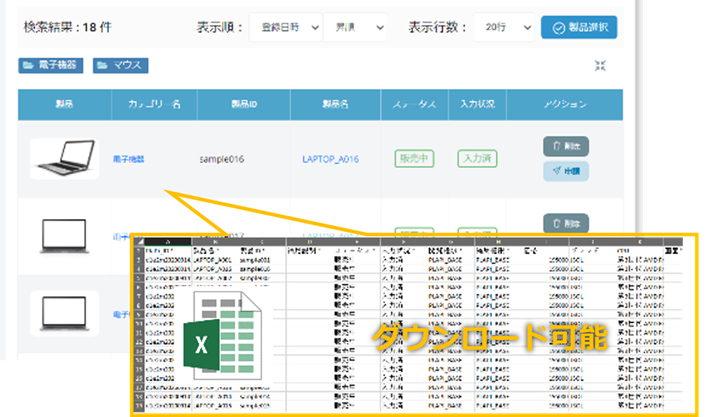Open the 登録日時 sort field dropdown
This screenshot has width=717, height=417.
[285, 27]
